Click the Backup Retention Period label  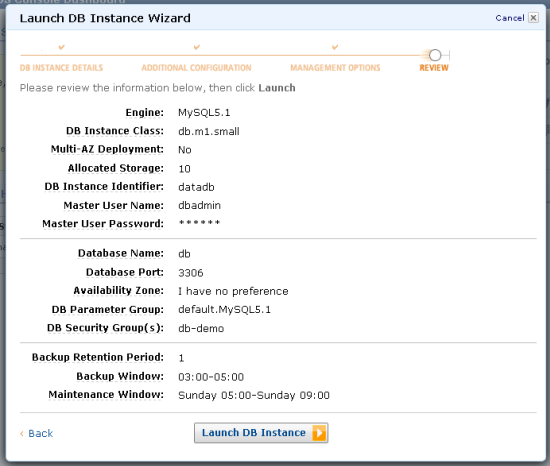click(98, 357)
